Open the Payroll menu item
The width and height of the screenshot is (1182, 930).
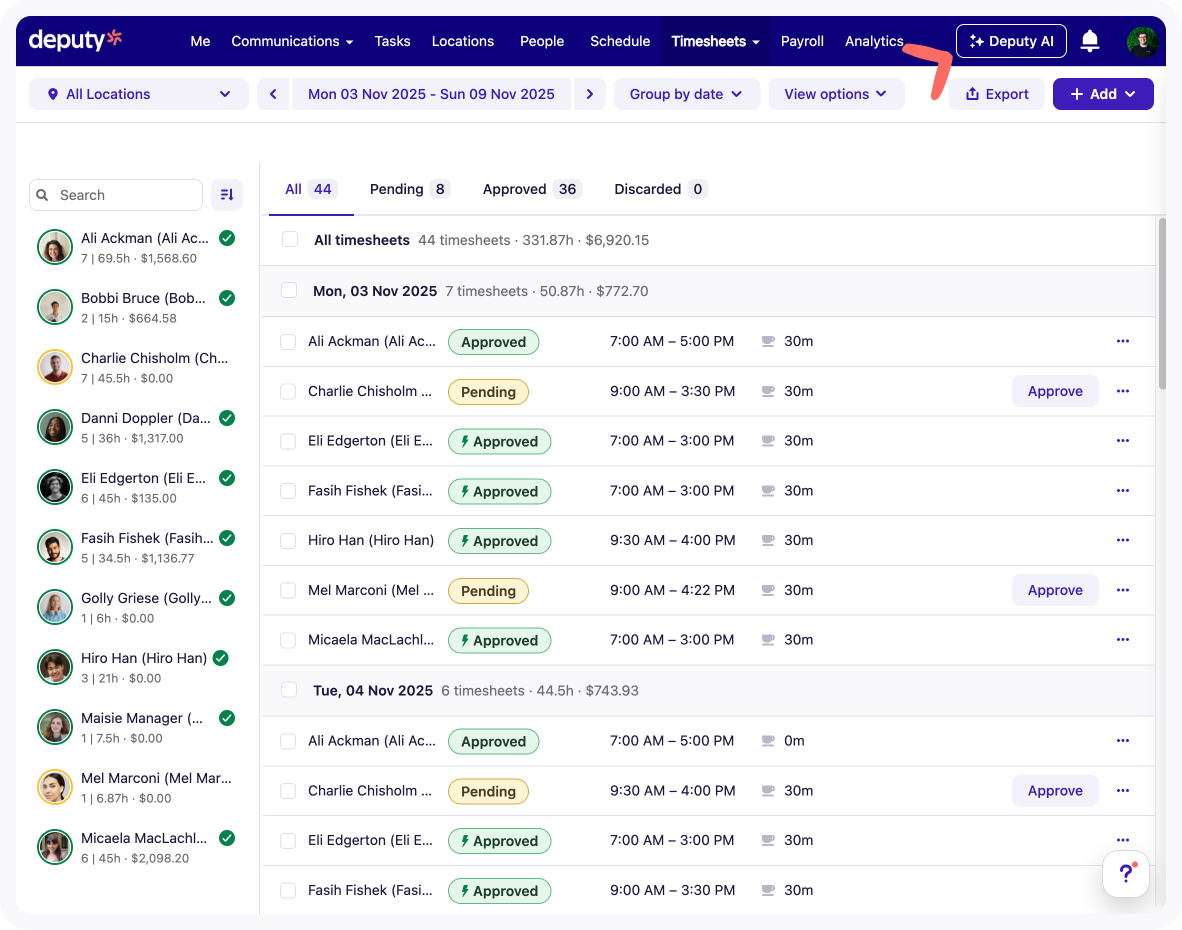coord(802,41)
